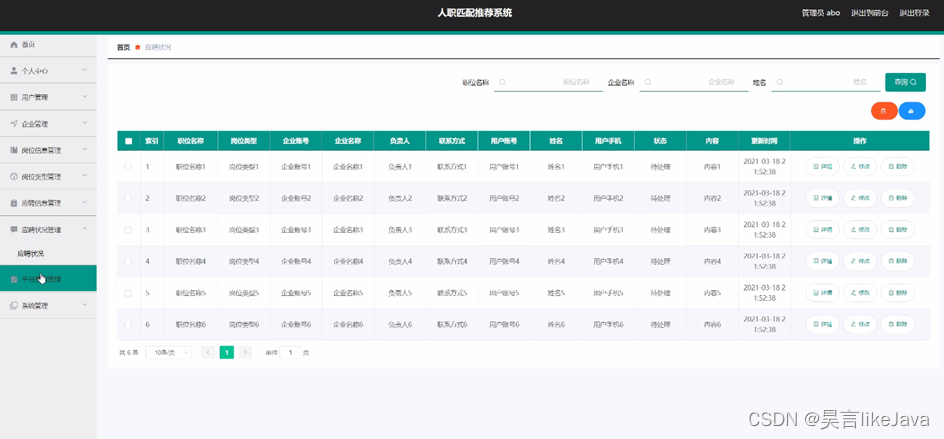Click the home icon beside 首页 in sidebar
This screenshot has height=439, width=944.
(14, 45)
